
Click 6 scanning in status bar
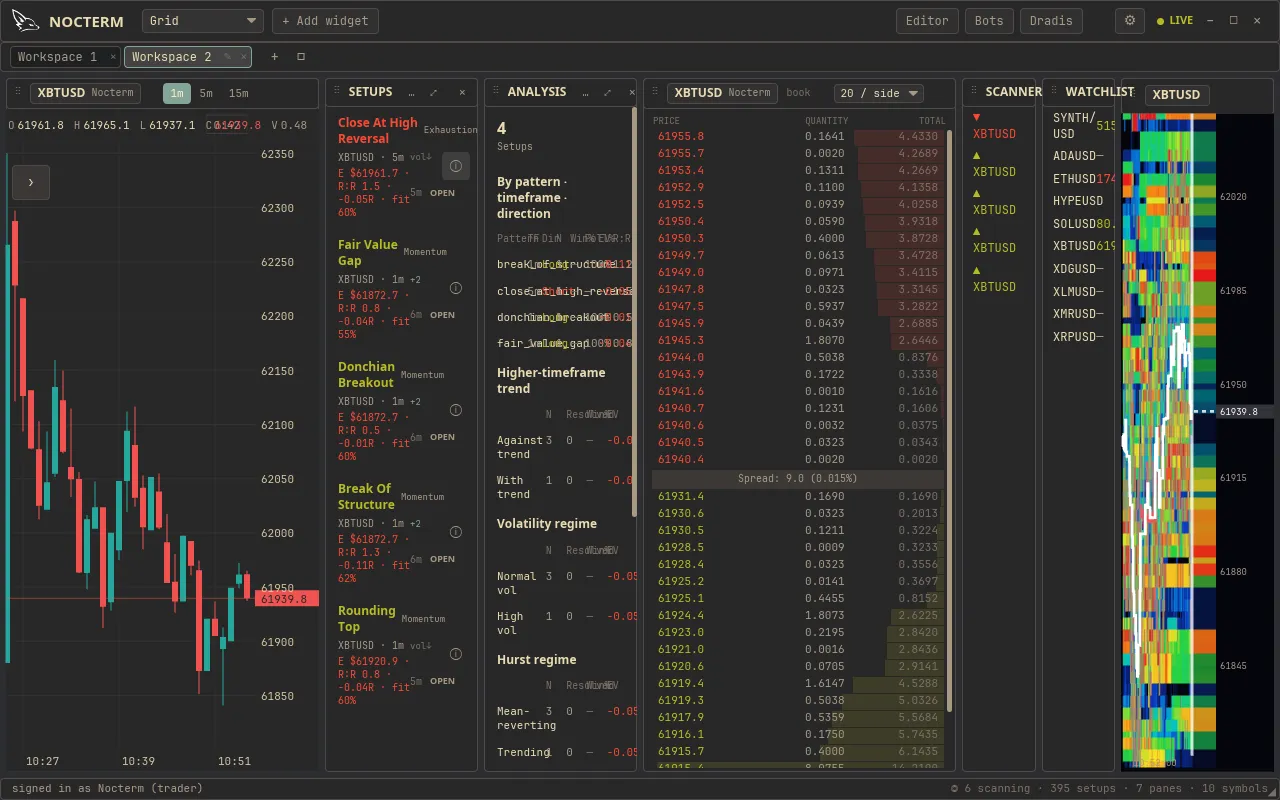990,788
